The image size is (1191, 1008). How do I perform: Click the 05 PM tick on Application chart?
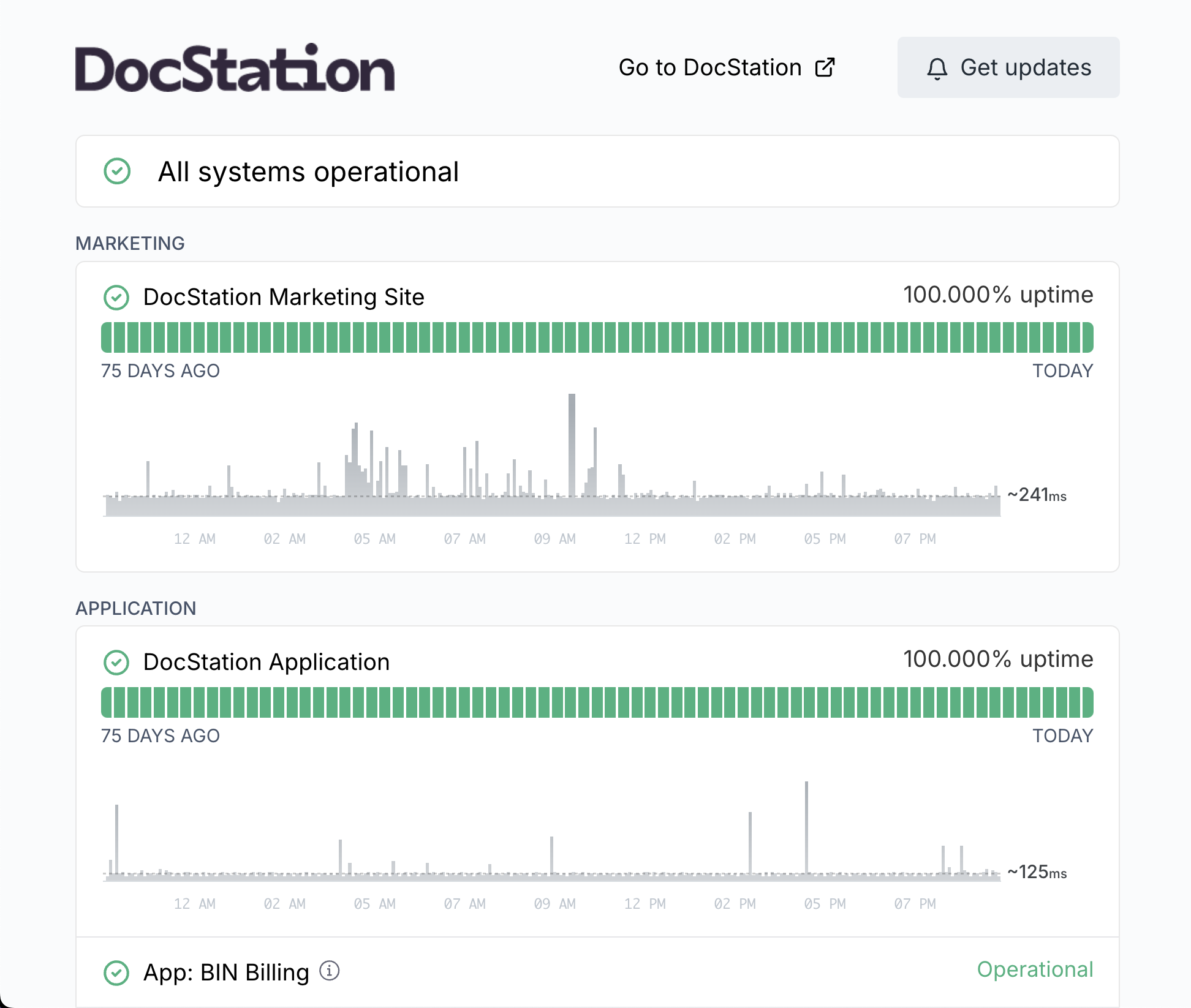coord(825,904)
